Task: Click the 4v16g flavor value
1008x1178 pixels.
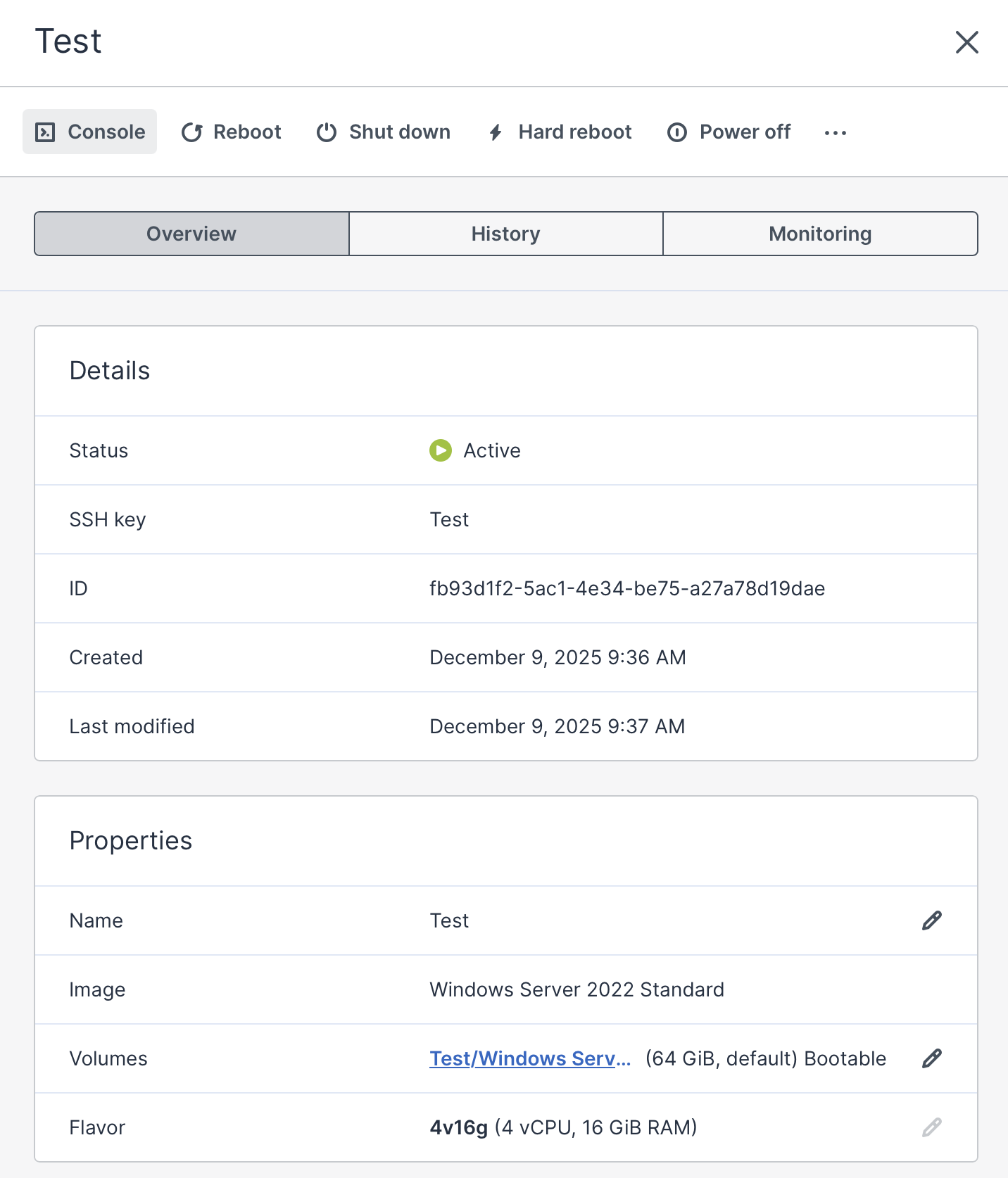Action: click(x=459, y=1127)
